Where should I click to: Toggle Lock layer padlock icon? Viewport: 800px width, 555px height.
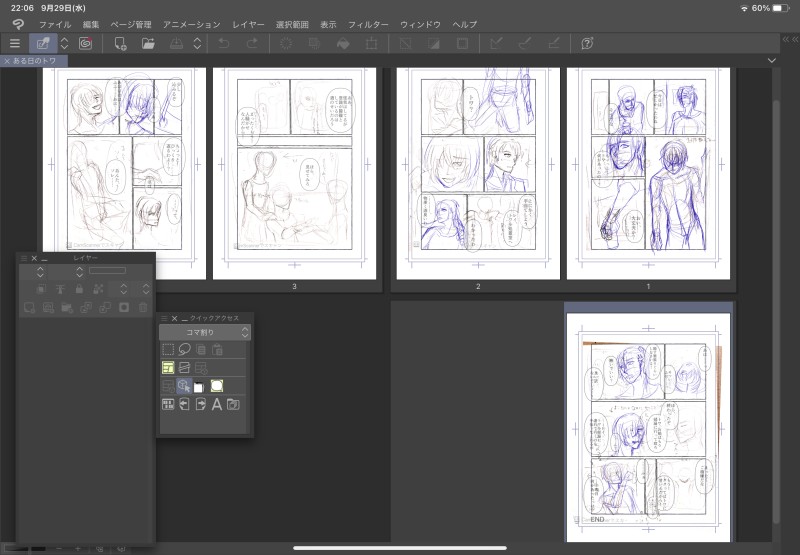click(79, 289)
